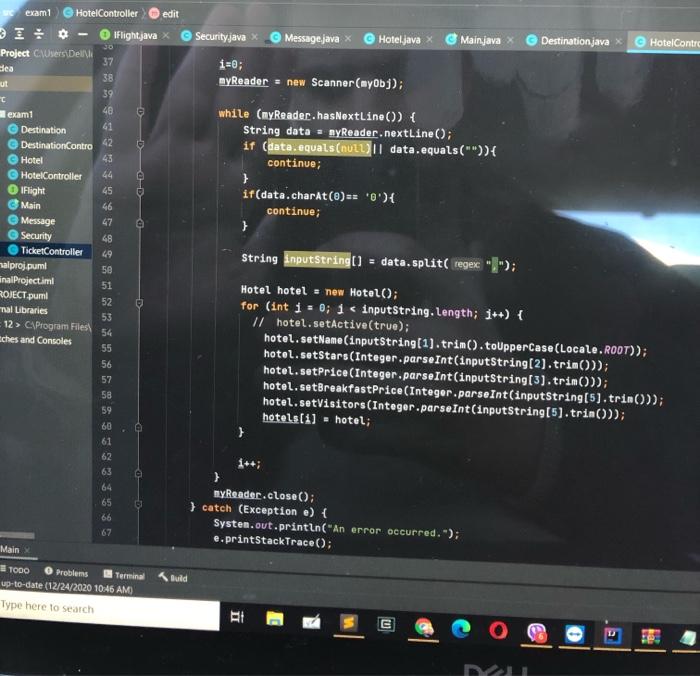Open Hotel class in project tree
The width and height of the screenshot is (700, 676).
[x=25, y=160]
